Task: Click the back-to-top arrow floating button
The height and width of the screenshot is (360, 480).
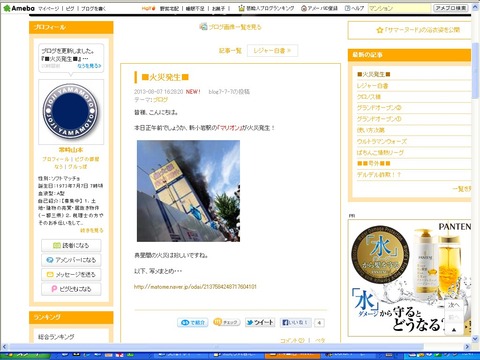Action: 453,330
